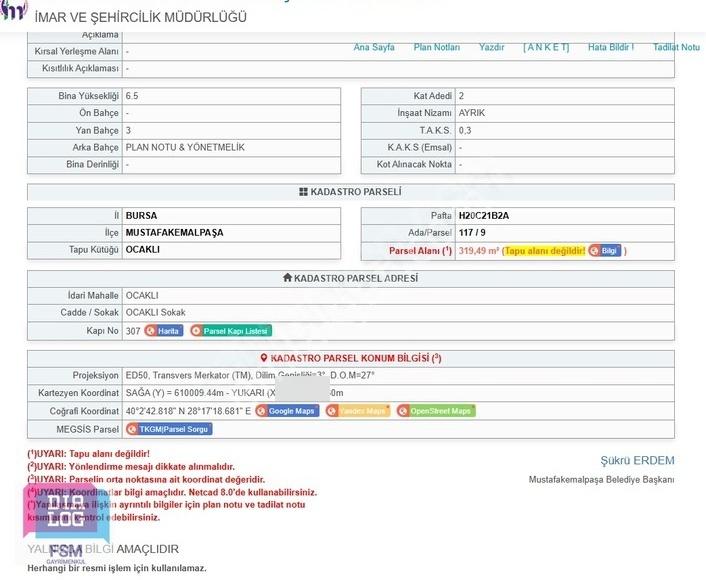Click the location pin icon in Konum Bilgisi header
The height and width of the screenshot is (580, 706).
point(264,358)
